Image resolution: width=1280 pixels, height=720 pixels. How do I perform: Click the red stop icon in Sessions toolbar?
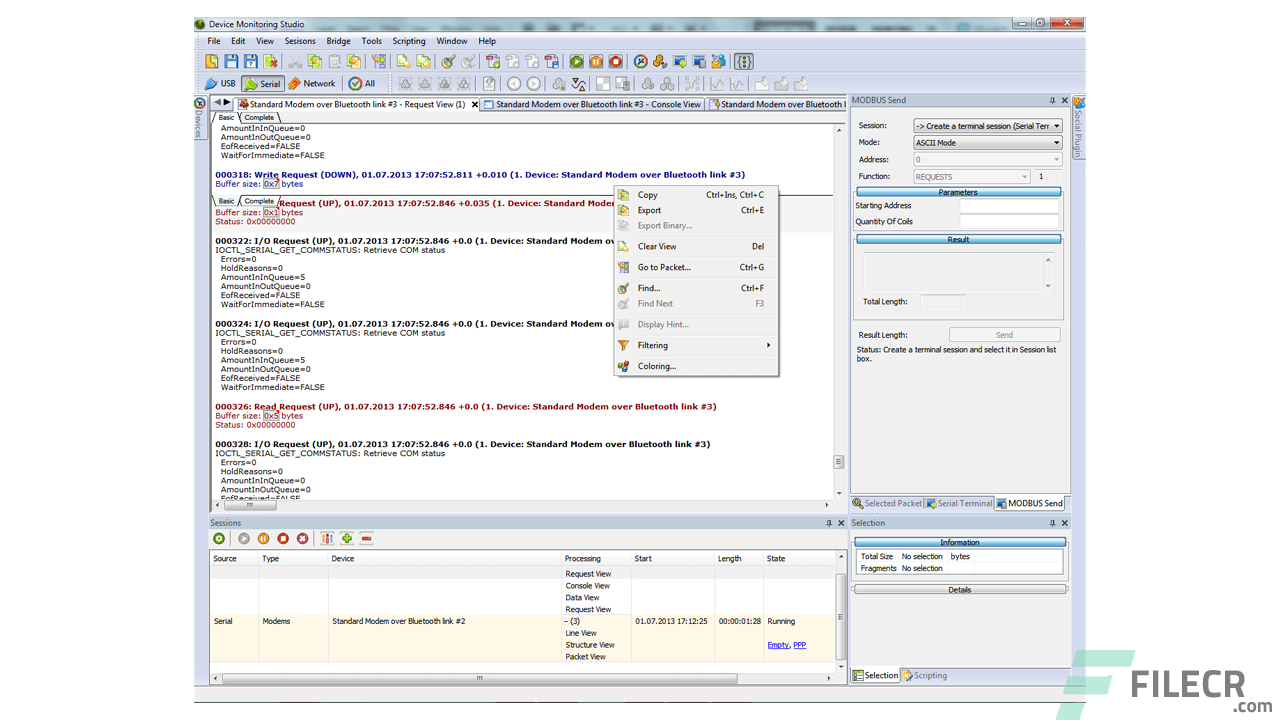(x=283, y=539)
